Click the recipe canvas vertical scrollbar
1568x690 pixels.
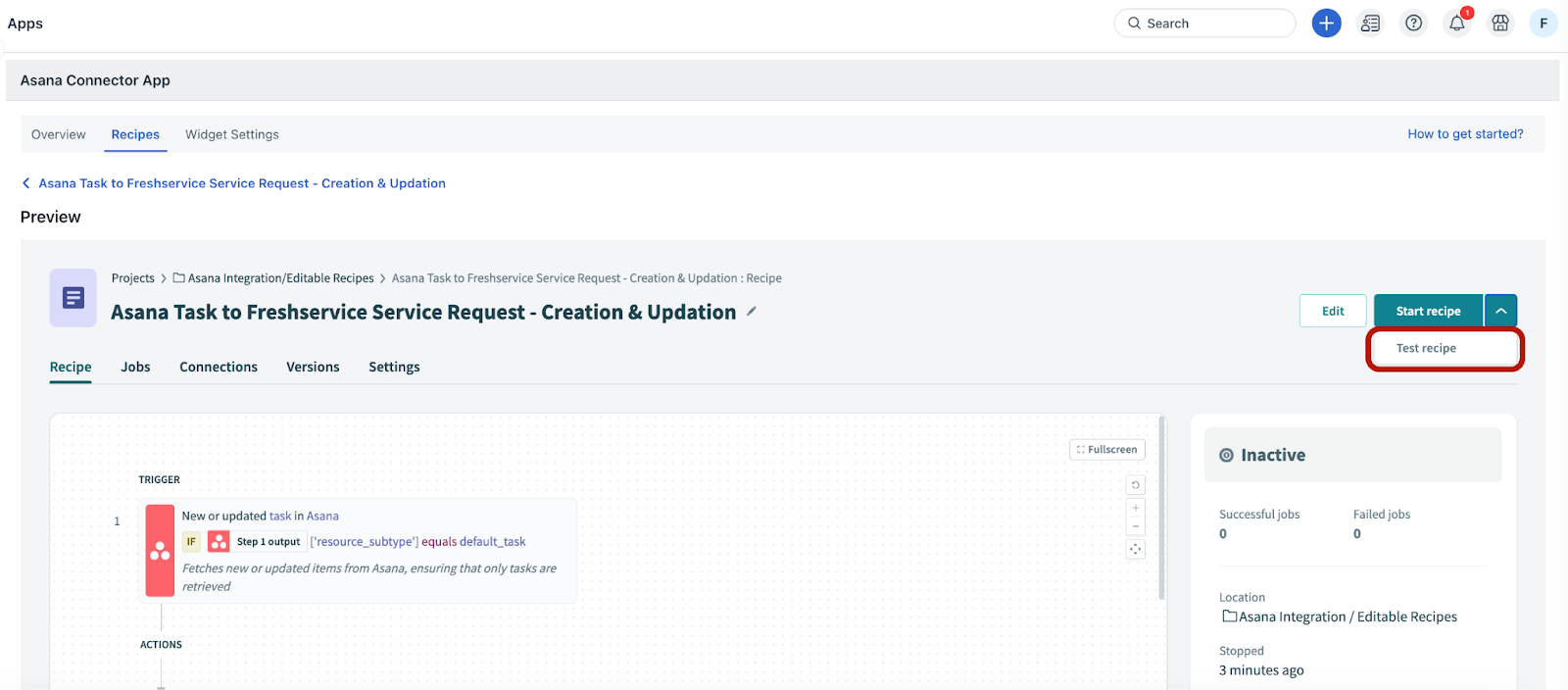(1162, 507)
